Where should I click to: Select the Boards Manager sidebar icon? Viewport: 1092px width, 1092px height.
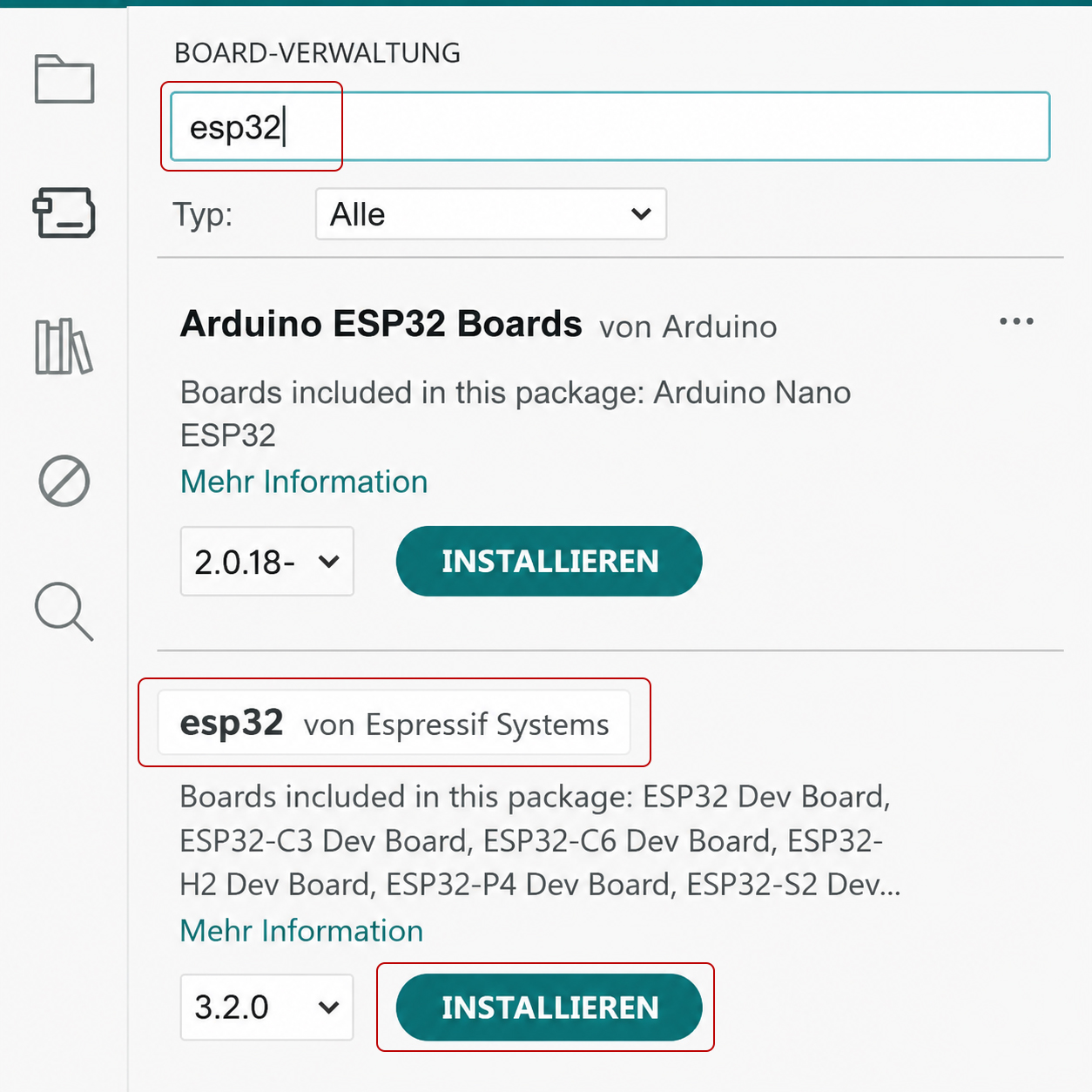click(x=64, y=212)
